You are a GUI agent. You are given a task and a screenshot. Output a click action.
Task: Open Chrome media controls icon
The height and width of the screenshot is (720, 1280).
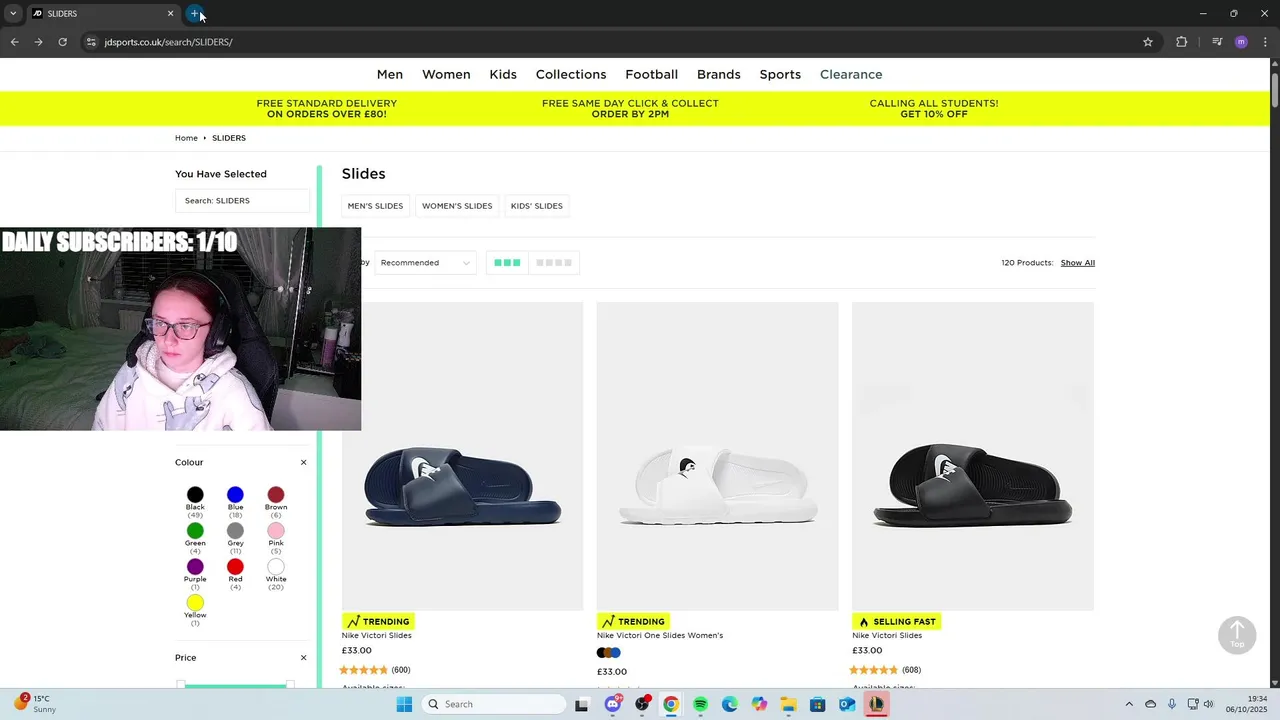click(1217, 42)
